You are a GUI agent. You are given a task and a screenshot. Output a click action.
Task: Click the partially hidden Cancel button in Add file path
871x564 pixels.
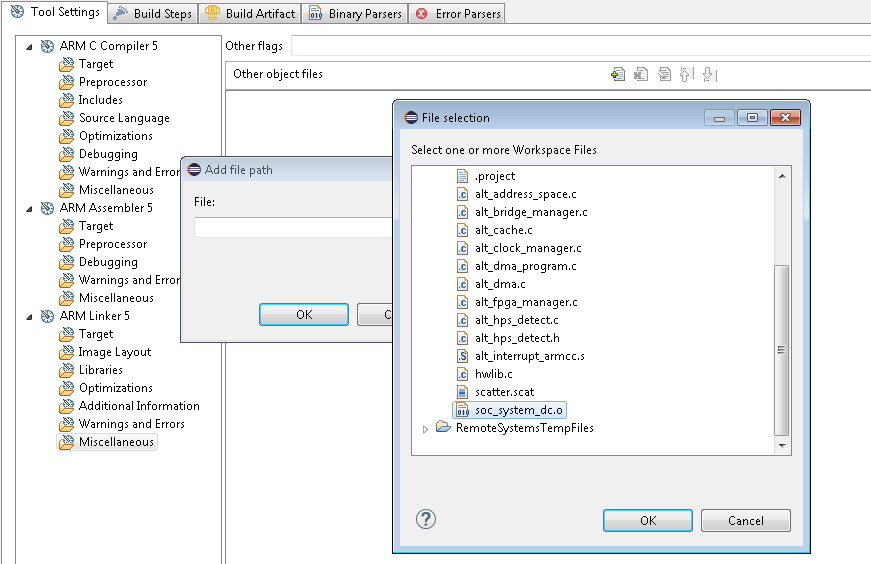tap(375, 315)
